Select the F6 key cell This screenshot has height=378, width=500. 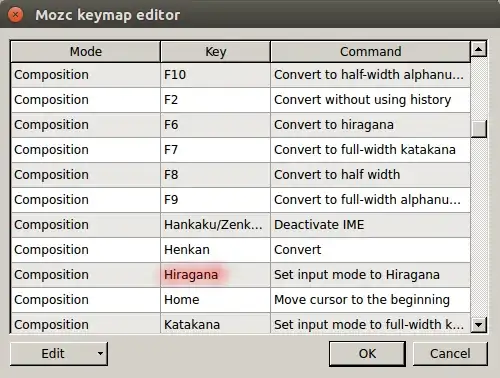click(216, 125)
